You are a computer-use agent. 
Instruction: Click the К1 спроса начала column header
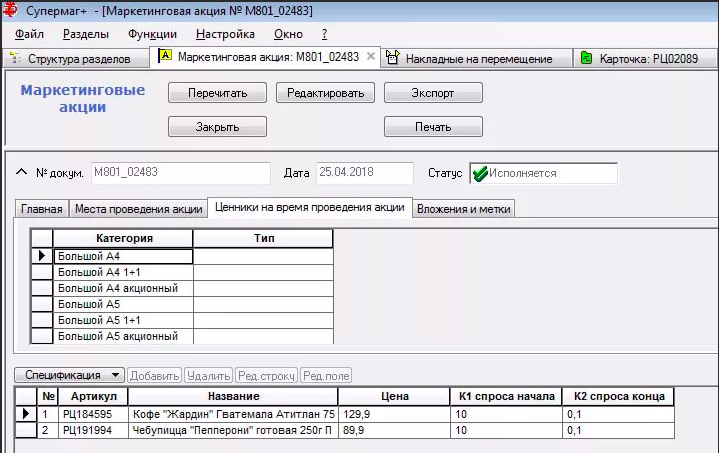[x=507, y=396]
